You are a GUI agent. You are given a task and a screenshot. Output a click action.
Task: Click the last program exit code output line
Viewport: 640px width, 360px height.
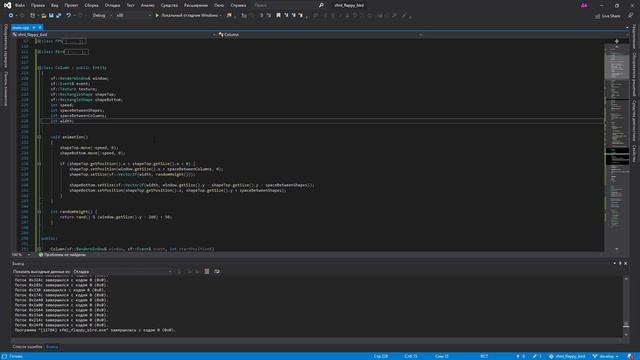pos(95,330)
